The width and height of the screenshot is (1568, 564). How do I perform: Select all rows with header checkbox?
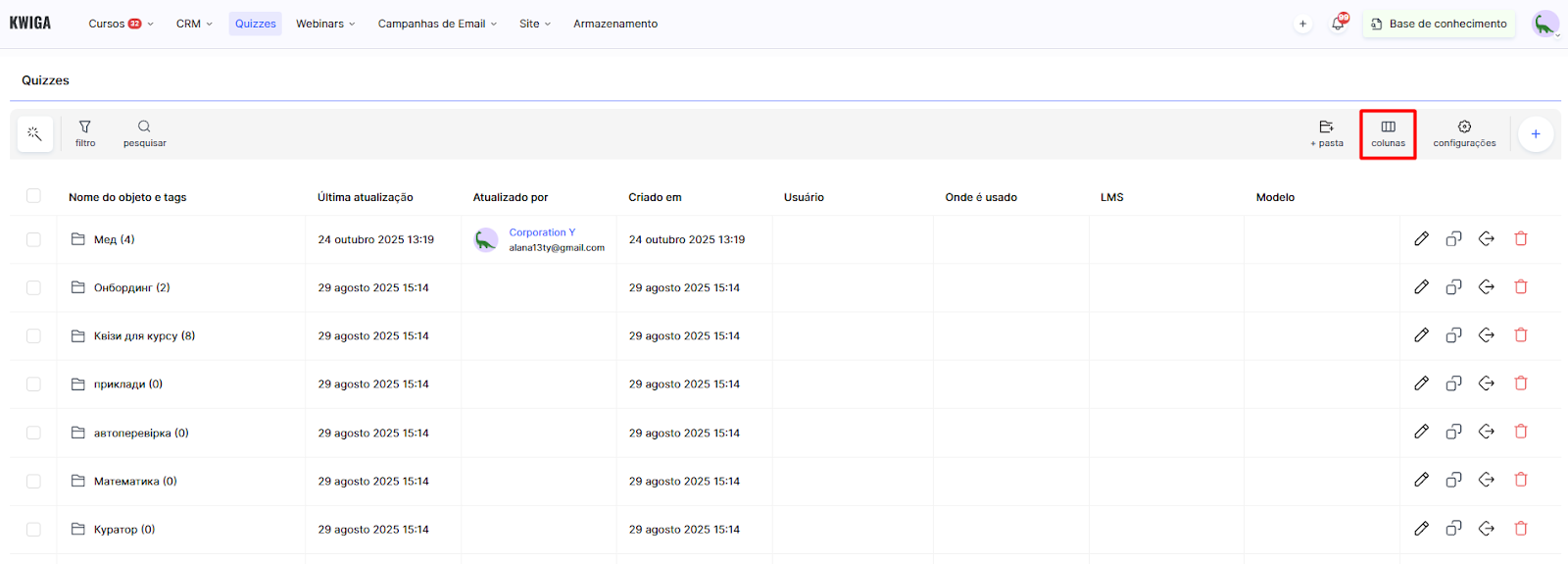point(33,196)
